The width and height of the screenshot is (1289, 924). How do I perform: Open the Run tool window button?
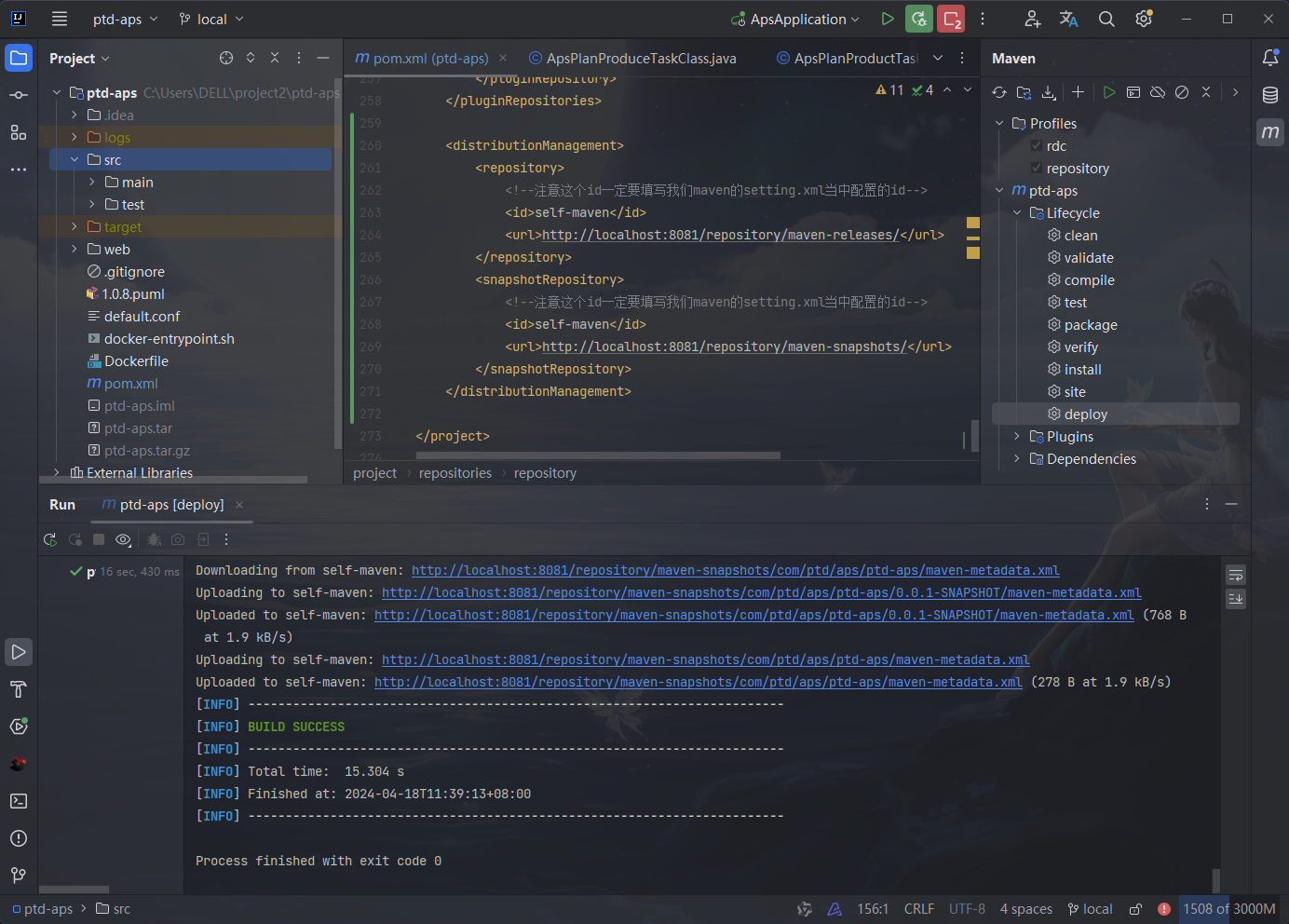pyautogui.click(x=19, y=652)
